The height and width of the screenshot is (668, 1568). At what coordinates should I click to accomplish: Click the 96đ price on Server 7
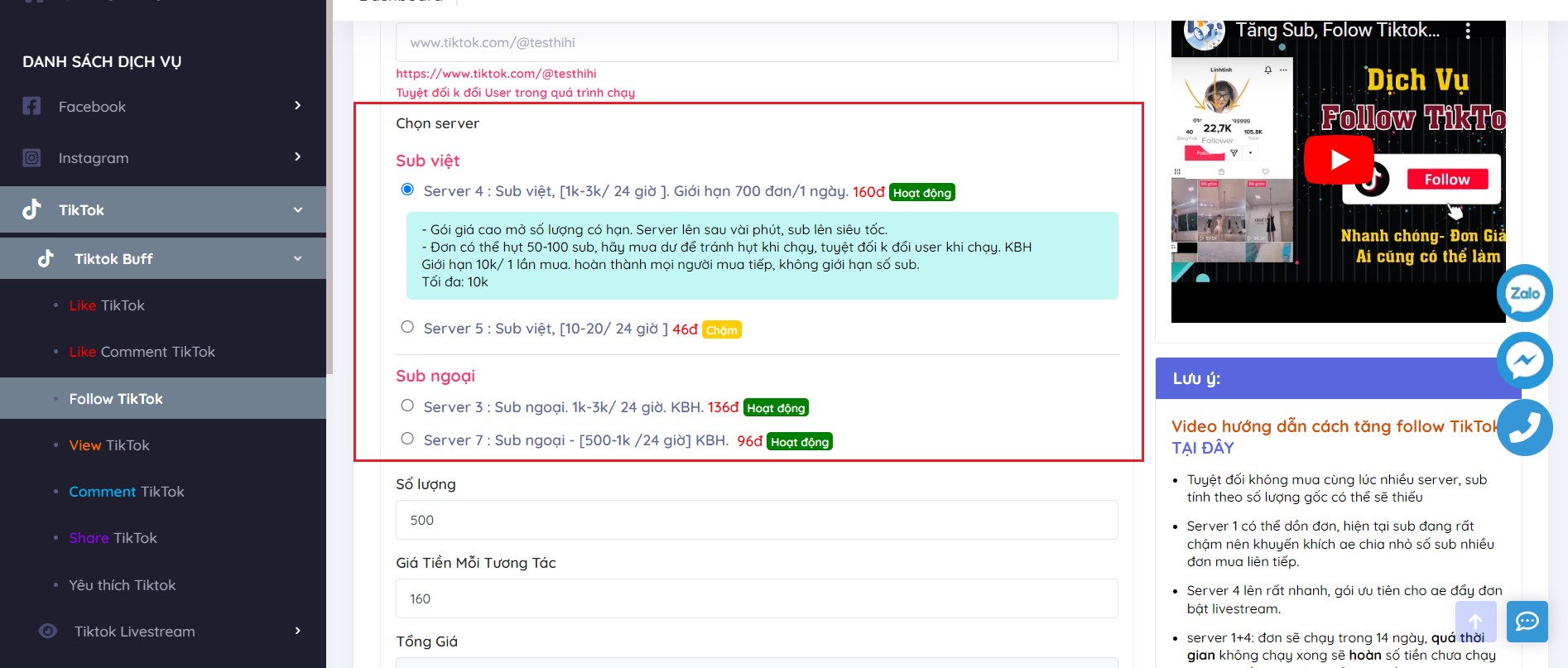749,441
